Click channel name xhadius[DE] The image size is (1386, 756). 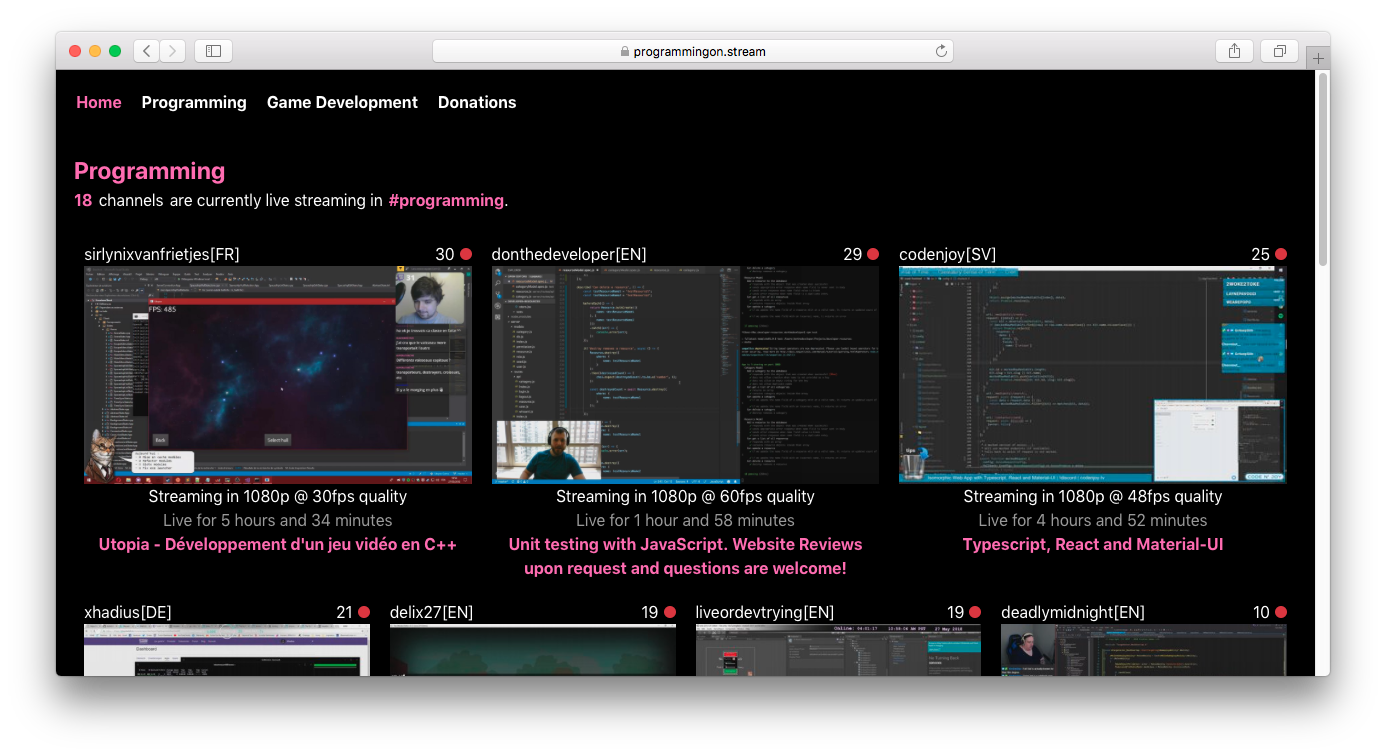pyautogui.click(x=126, y=612)
